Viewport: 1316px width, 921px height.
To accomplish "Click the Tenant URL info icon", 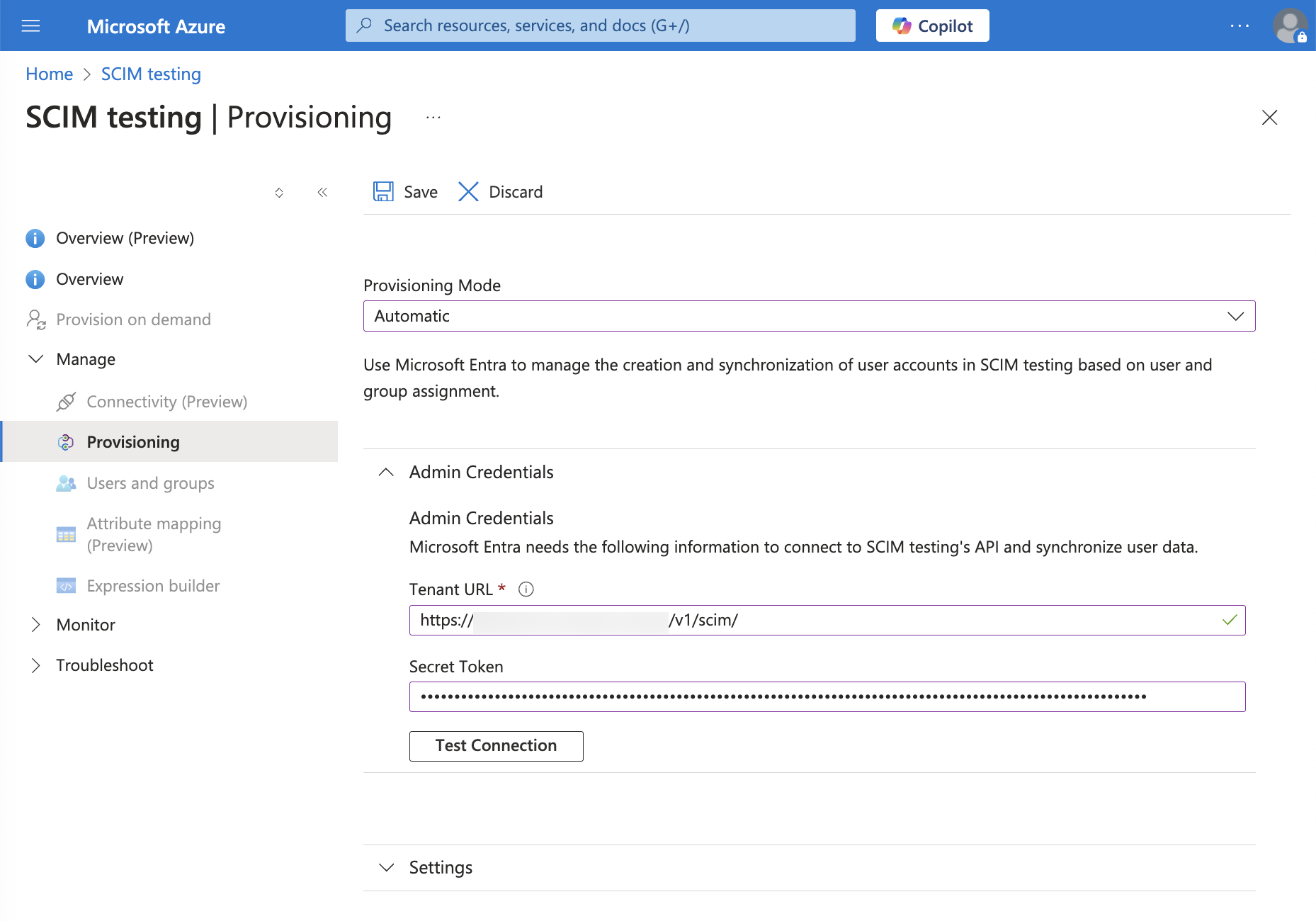I will [526, 589].
